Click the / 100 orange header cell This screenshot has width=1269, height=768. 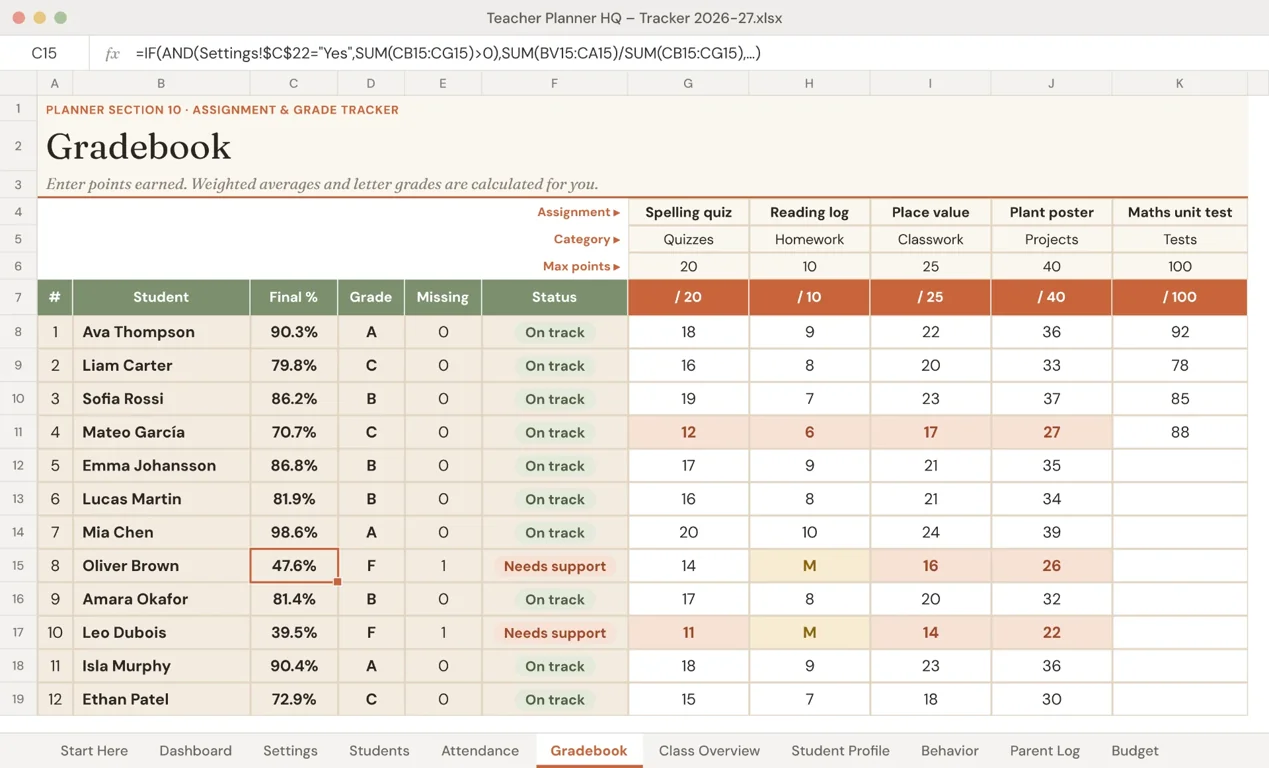coord(1180,297)
